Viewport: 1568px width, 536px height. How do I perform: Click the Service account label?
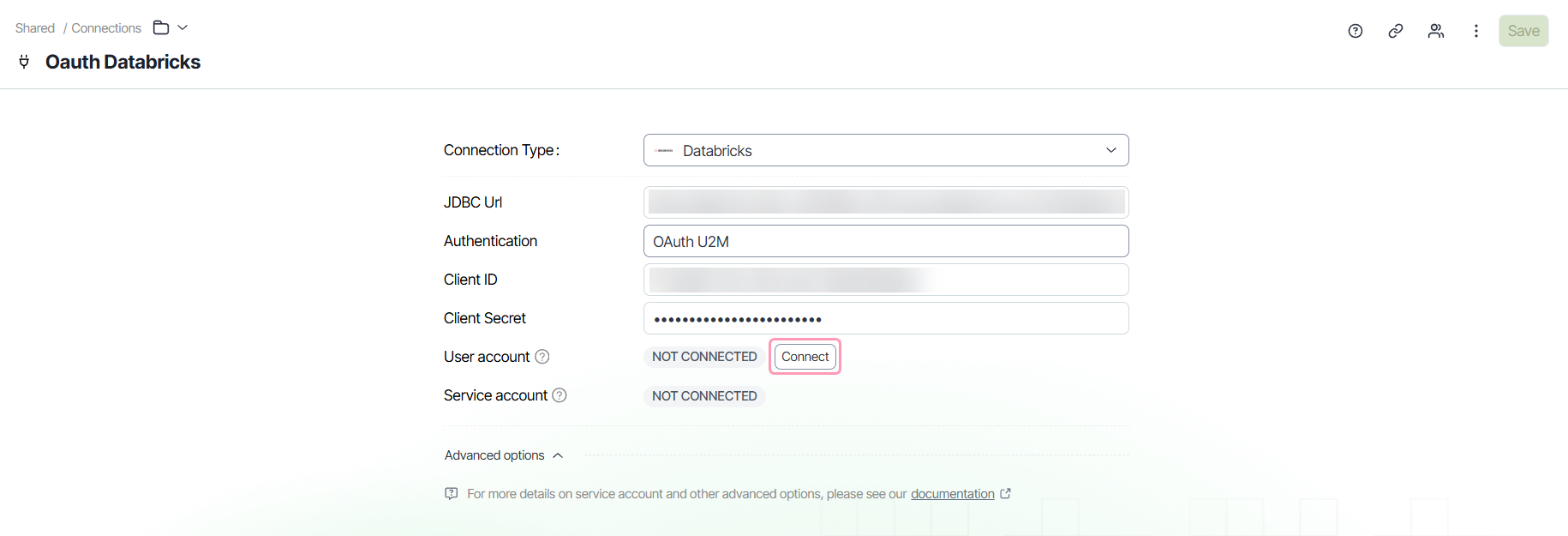pyautogui.click(x=495, y=395)
